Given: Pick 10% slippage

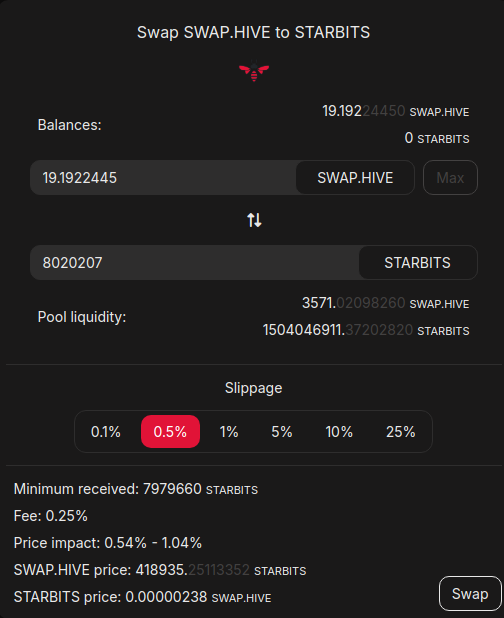Looking at the screenshot, I should point(339,432).
